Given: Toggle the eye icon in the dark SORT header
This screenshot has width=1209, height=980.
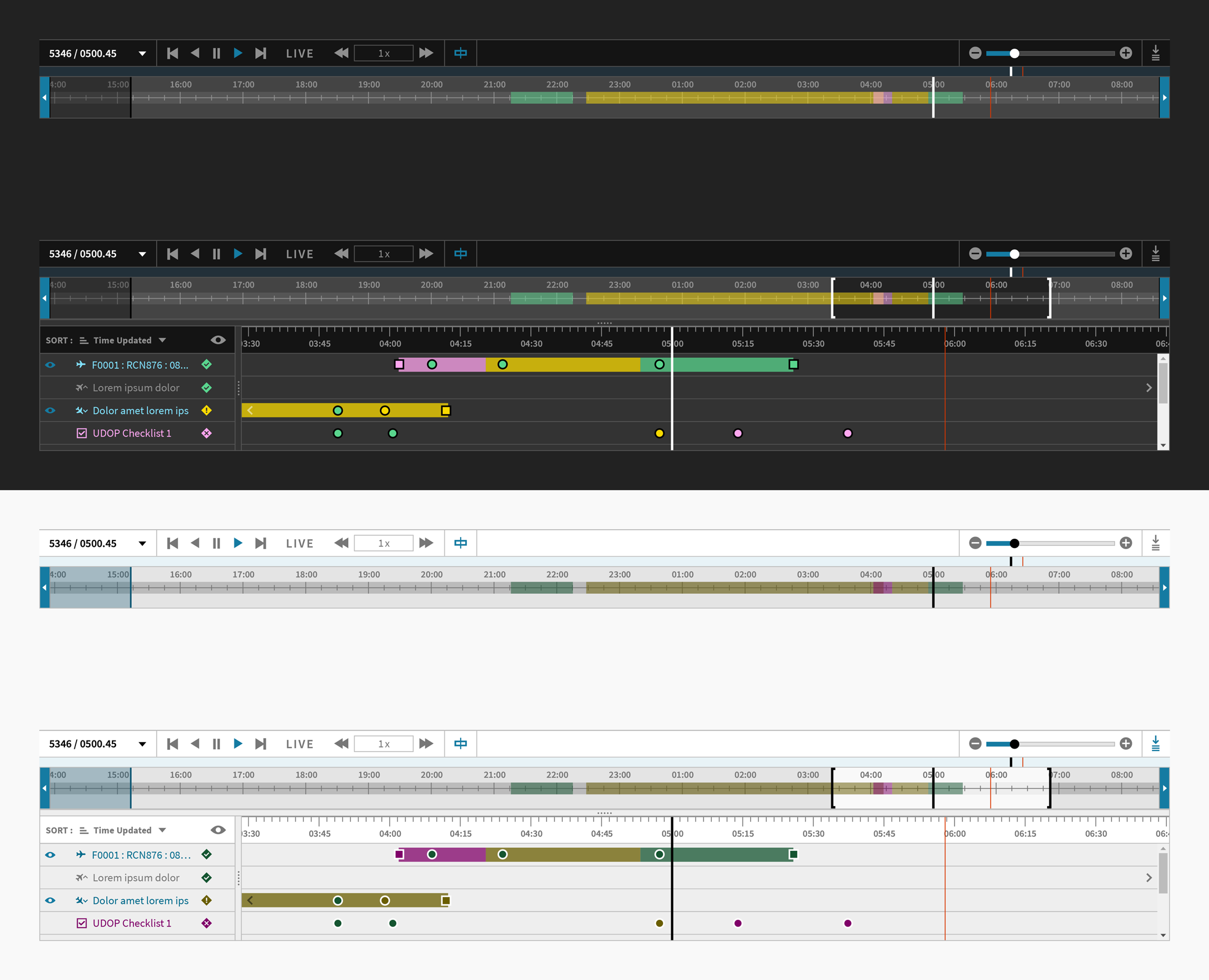Looking at the screenshot, I should click(x=218, y=340).
